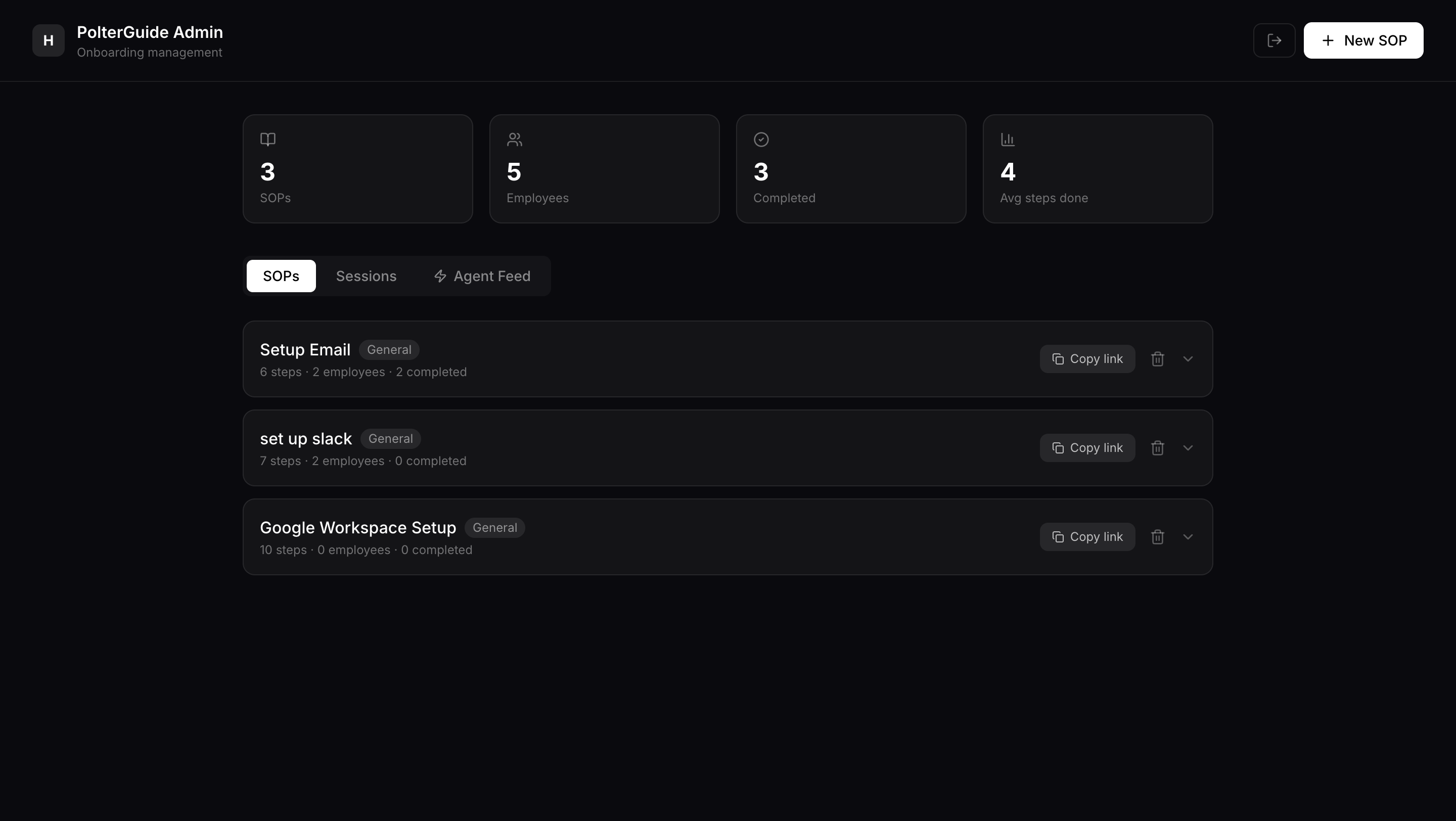Copy link for Setup Email
The height and width of the screenshot is (821, 1456).
[x=1087, y=359]
